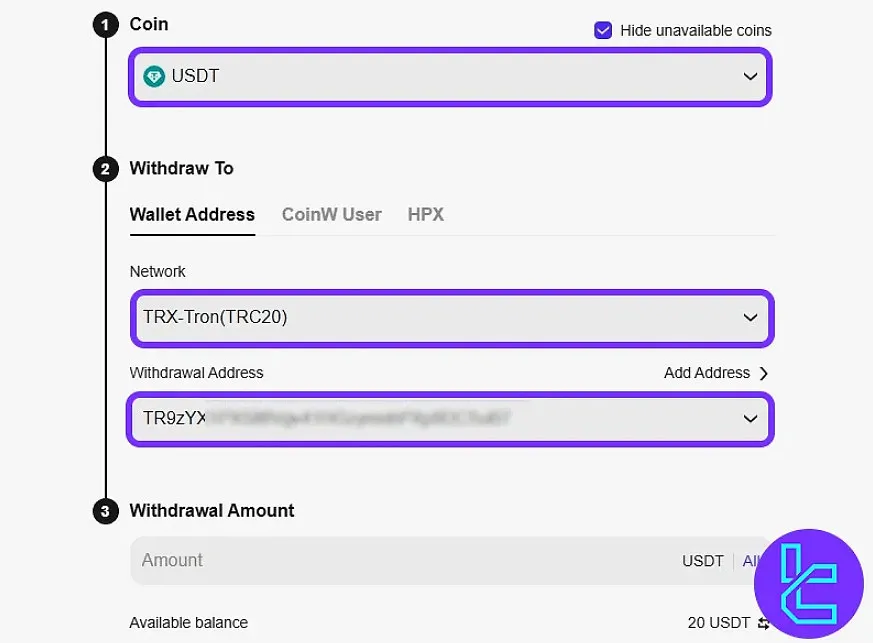Click the Withdrawal Amount heading
The height and width of the screenshot is (643, 873).
point(212,511)
